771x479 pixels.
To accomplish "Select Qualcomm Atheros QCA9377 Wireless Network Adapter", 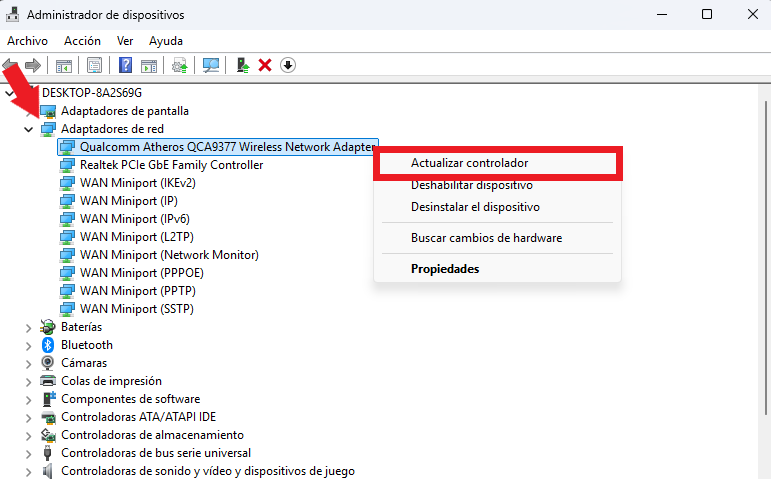I will [x=227, y=147].
